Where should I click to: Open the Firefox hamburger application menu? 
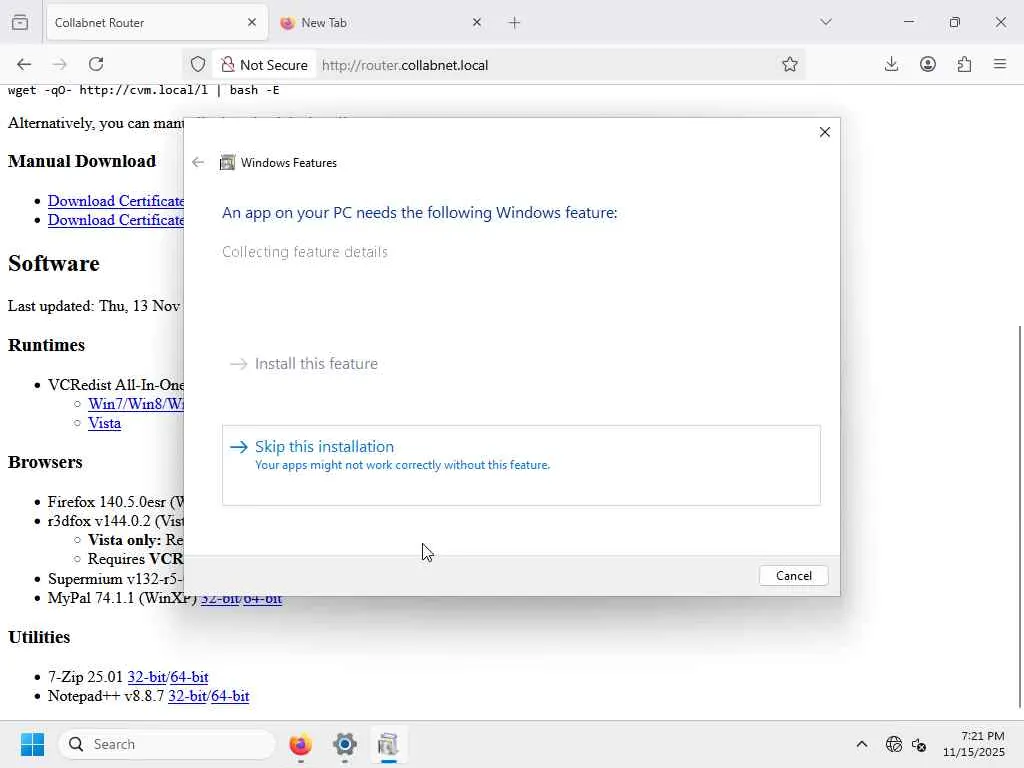[x=1000, y=64]
